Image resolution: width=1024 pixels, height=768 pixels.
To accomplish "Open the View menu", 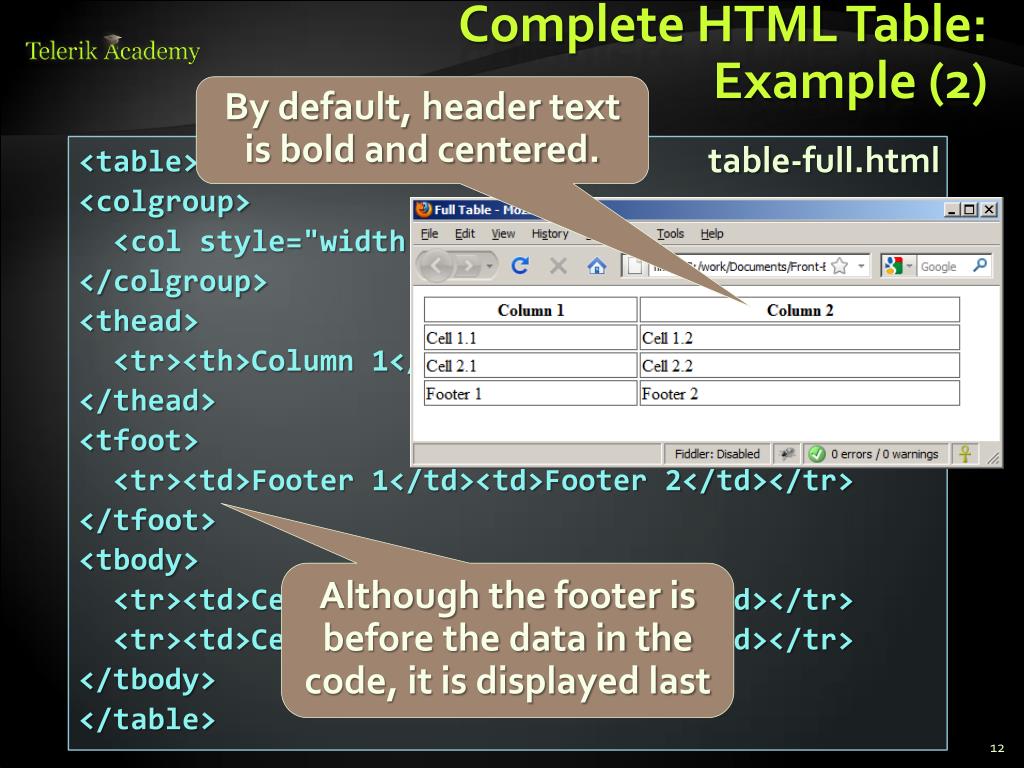I will (x=503, y=234).
